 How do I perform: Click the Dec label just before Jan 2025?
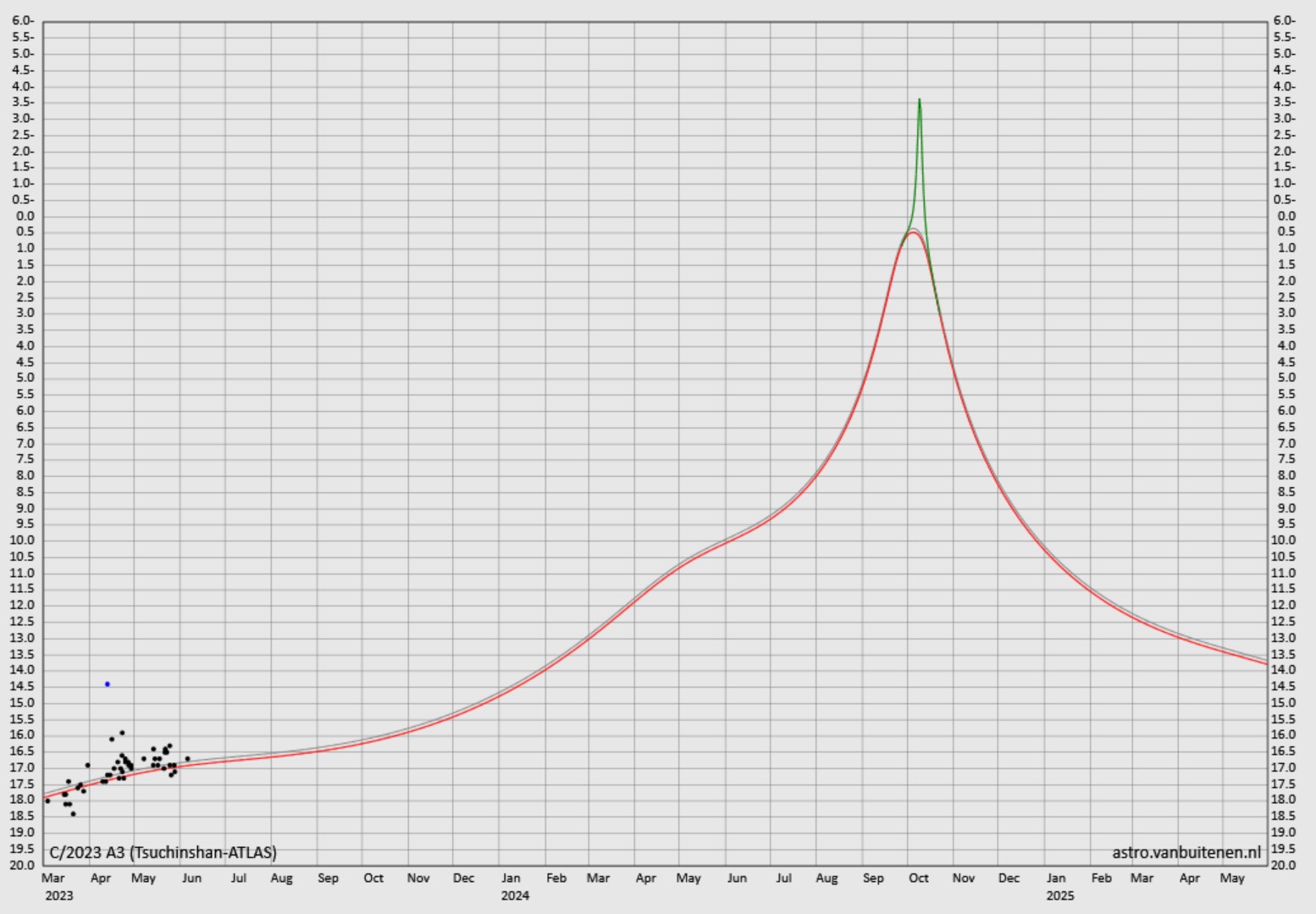pyautogui.click(x=1009, y=878)
